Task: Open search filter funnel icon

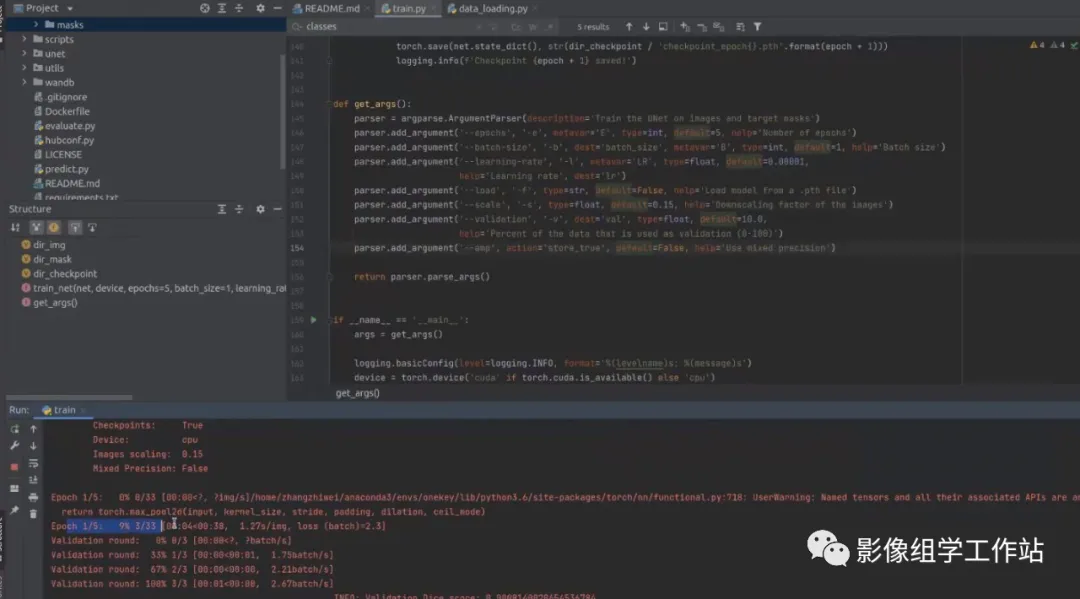Action: (x=758, y=27)
